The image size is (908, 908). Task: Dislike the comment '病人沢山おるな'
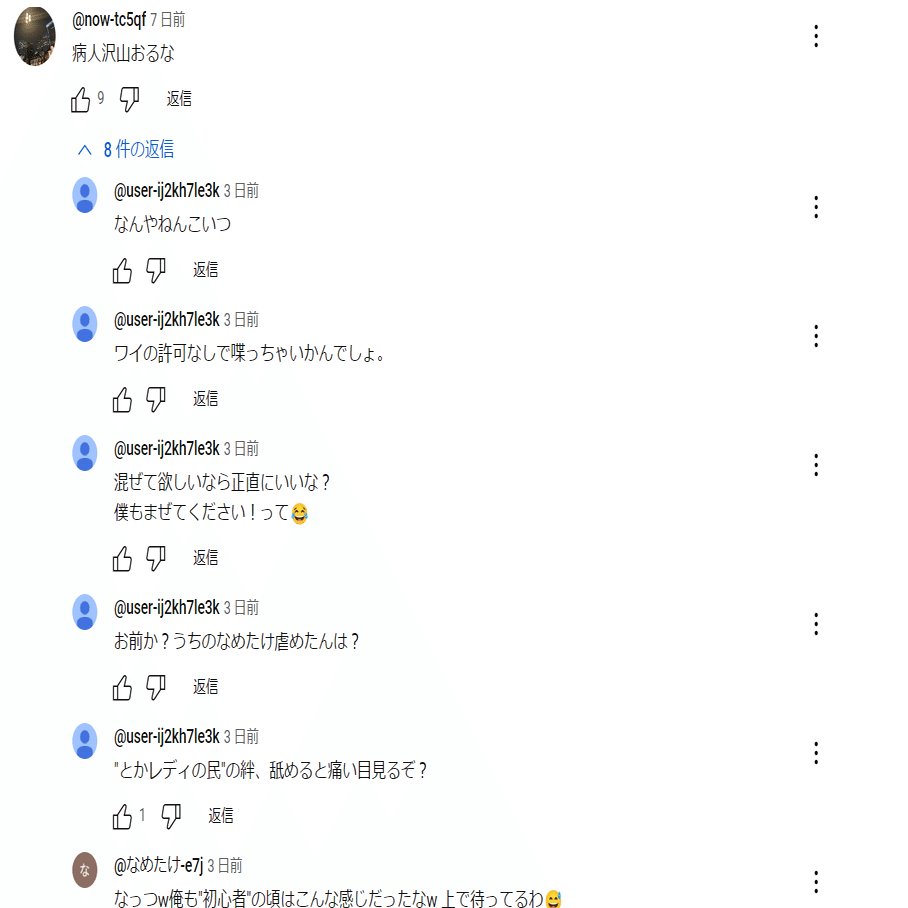(x=129, y=100)
